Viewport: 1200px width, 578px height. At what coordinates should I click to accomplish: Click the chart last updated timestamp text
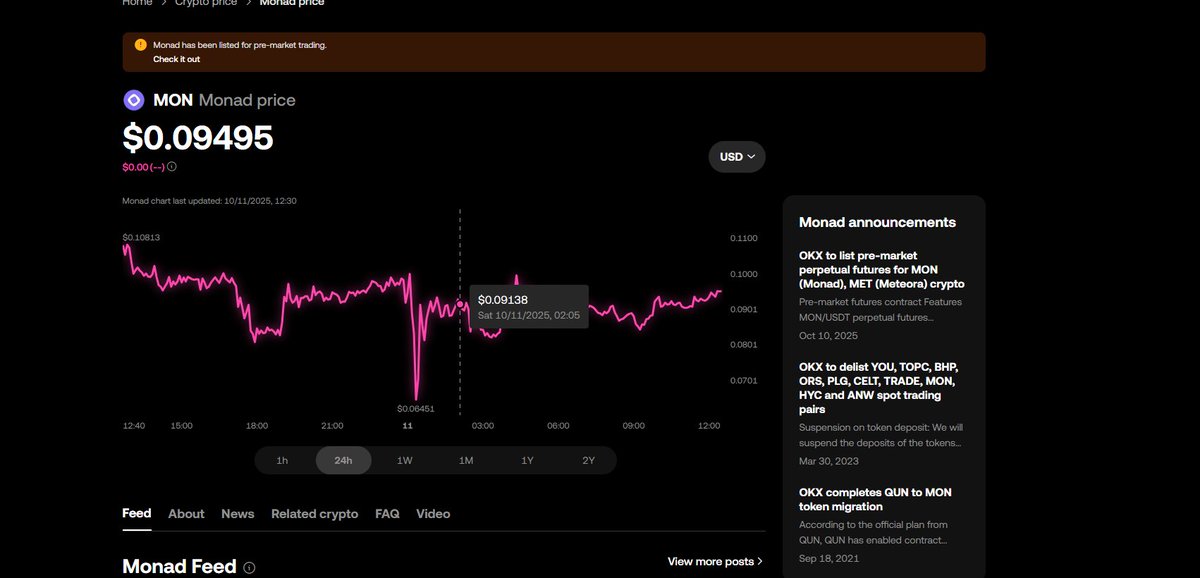(209, 201)
